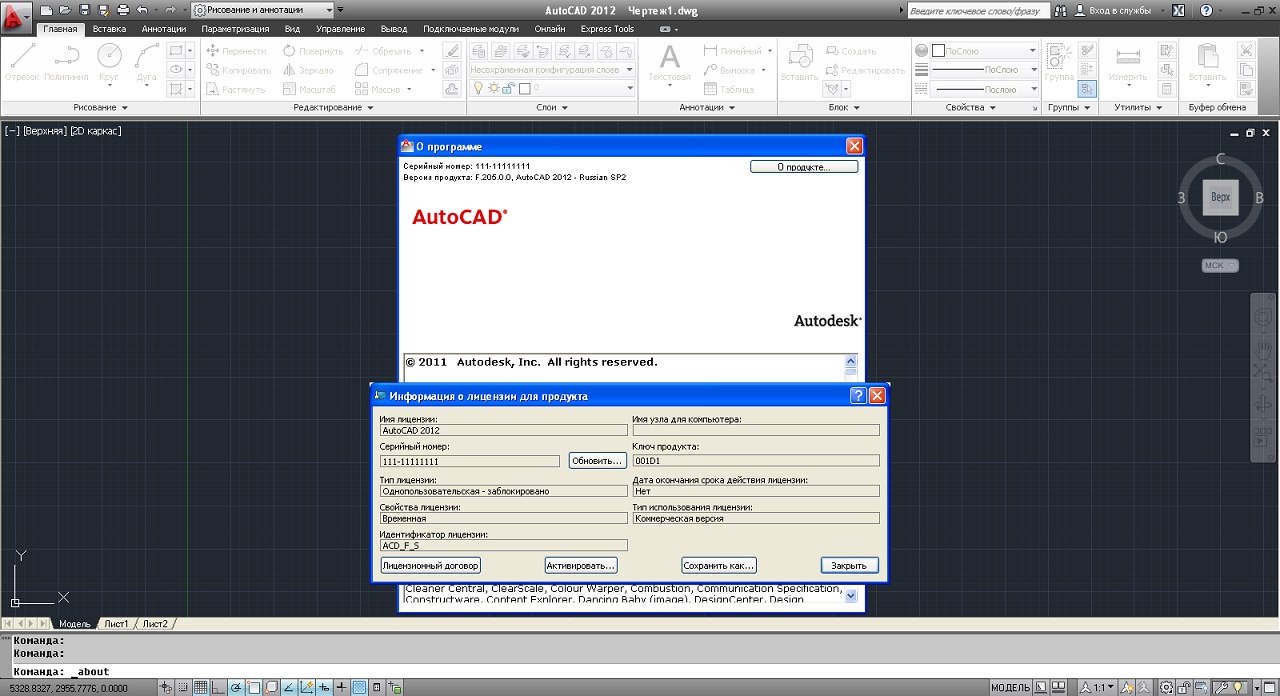Switch to the Вставка ribbon tab
The image size is (1280, 696).
click(109, 29)
